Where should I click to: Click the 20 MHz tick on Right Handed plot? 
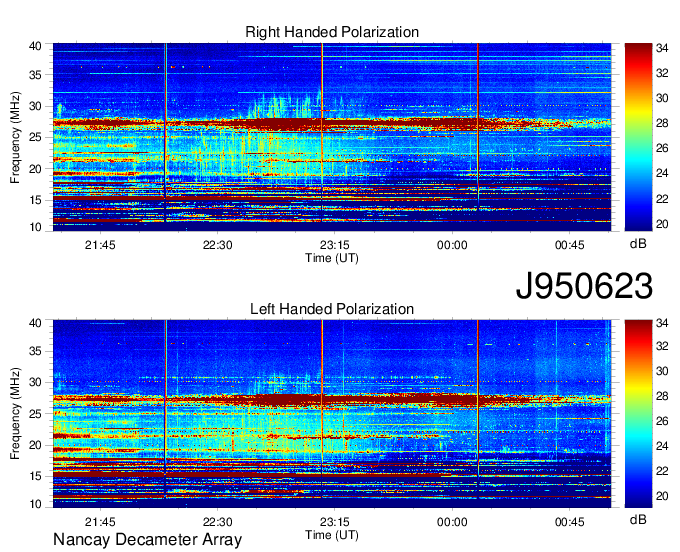(x=36, y=169)
